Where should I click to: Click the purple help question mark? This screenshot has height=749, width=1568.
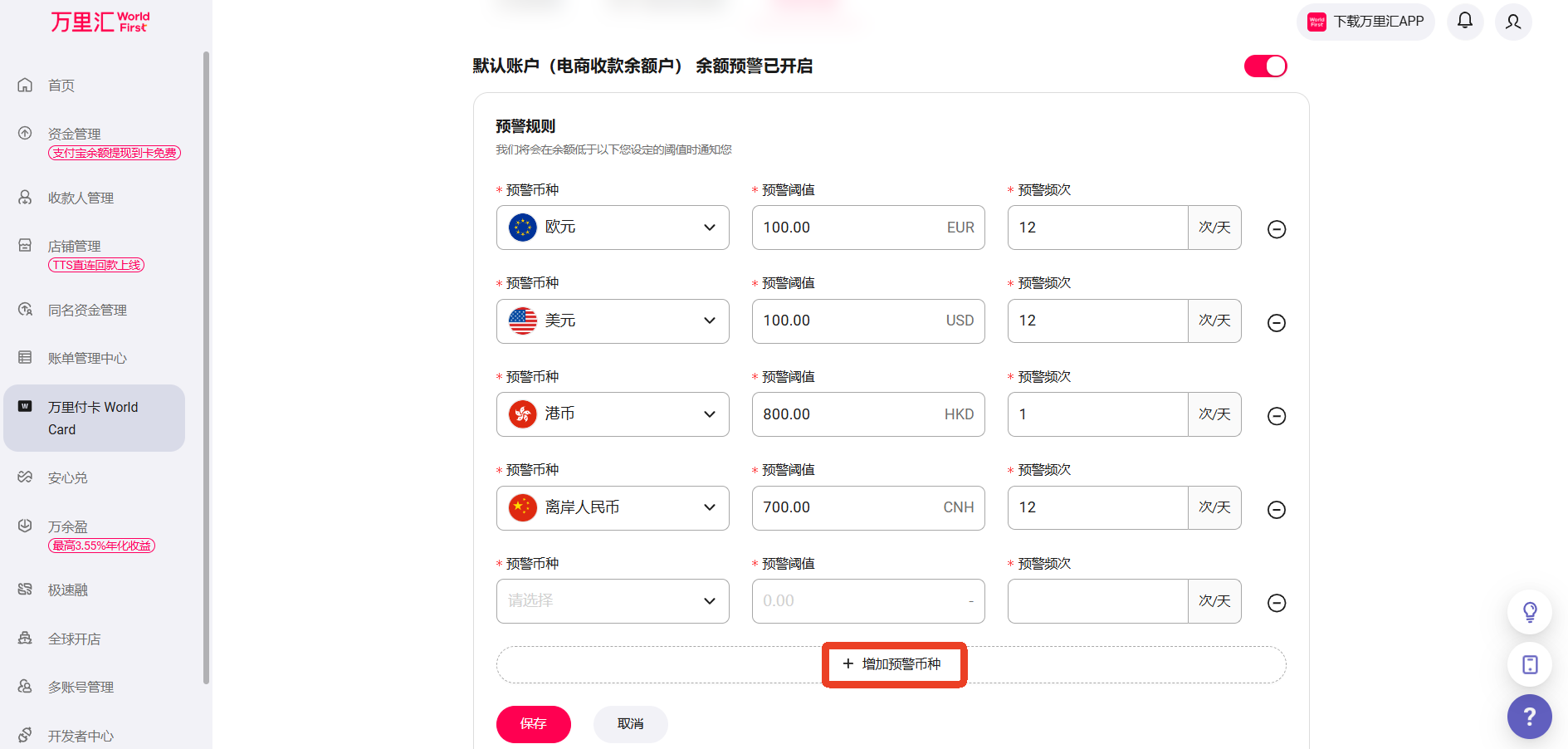click(1529, 716)
